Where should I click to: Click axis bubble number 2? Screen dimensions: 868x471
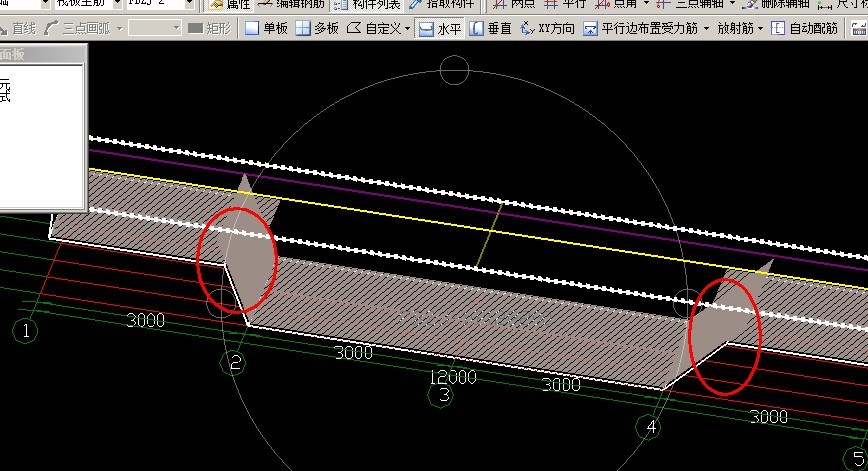[x=234, y=363]
